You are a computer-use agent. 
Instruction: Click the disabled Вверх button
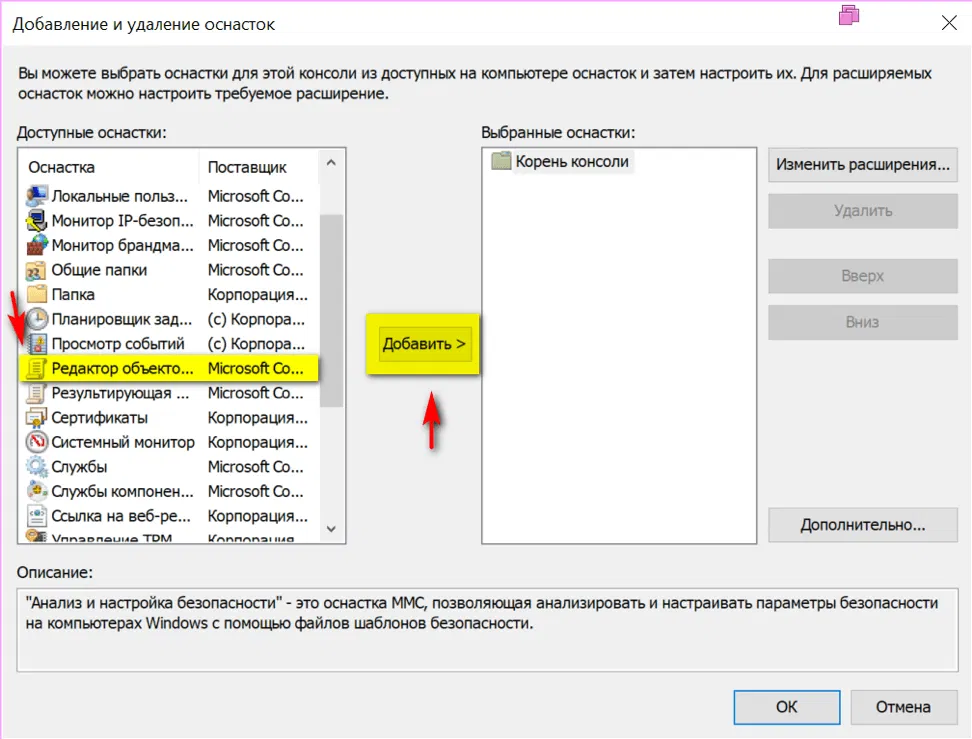tap(863, 276)
